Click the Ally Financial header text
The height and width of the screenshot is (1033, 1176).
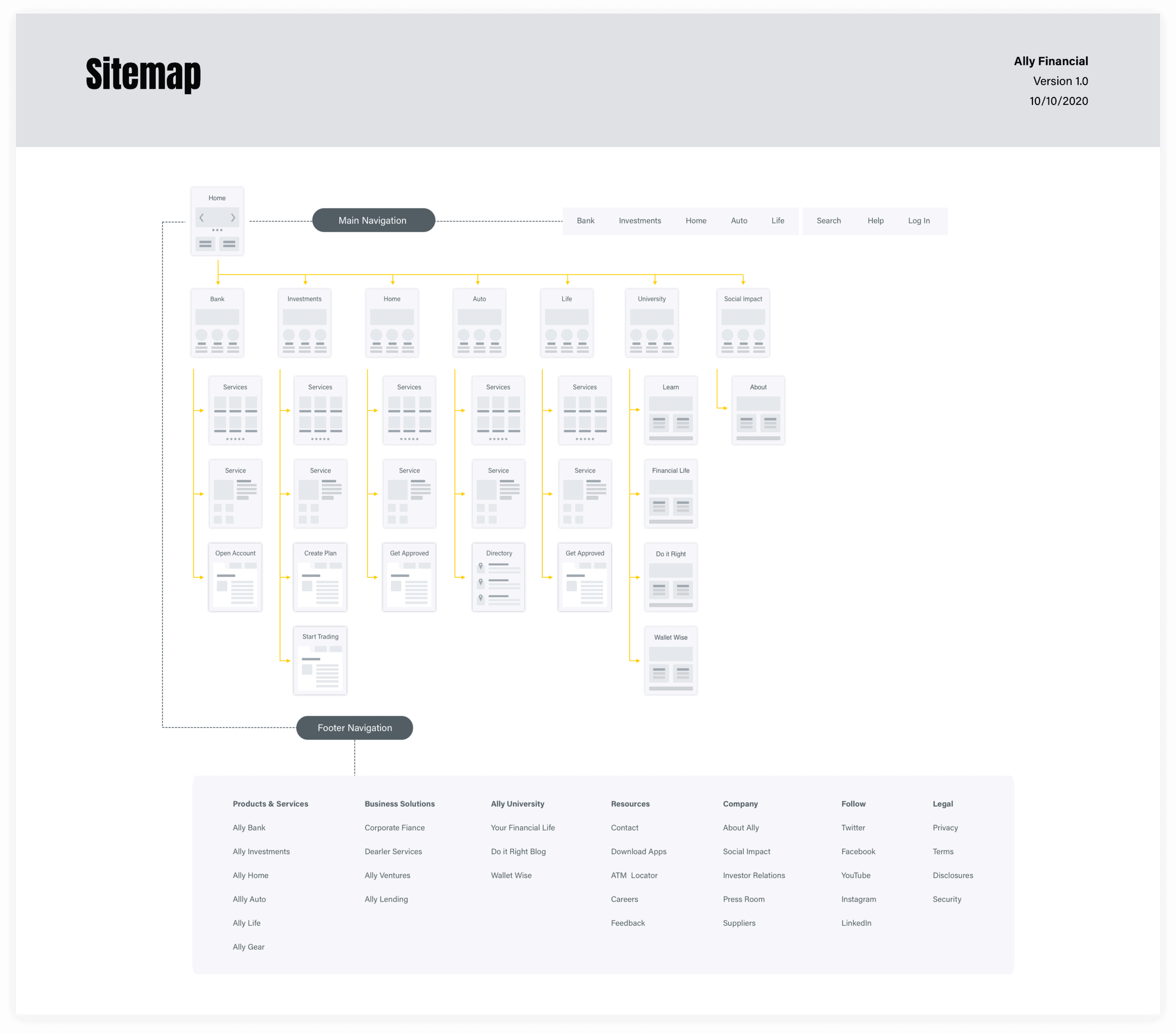1050,61
